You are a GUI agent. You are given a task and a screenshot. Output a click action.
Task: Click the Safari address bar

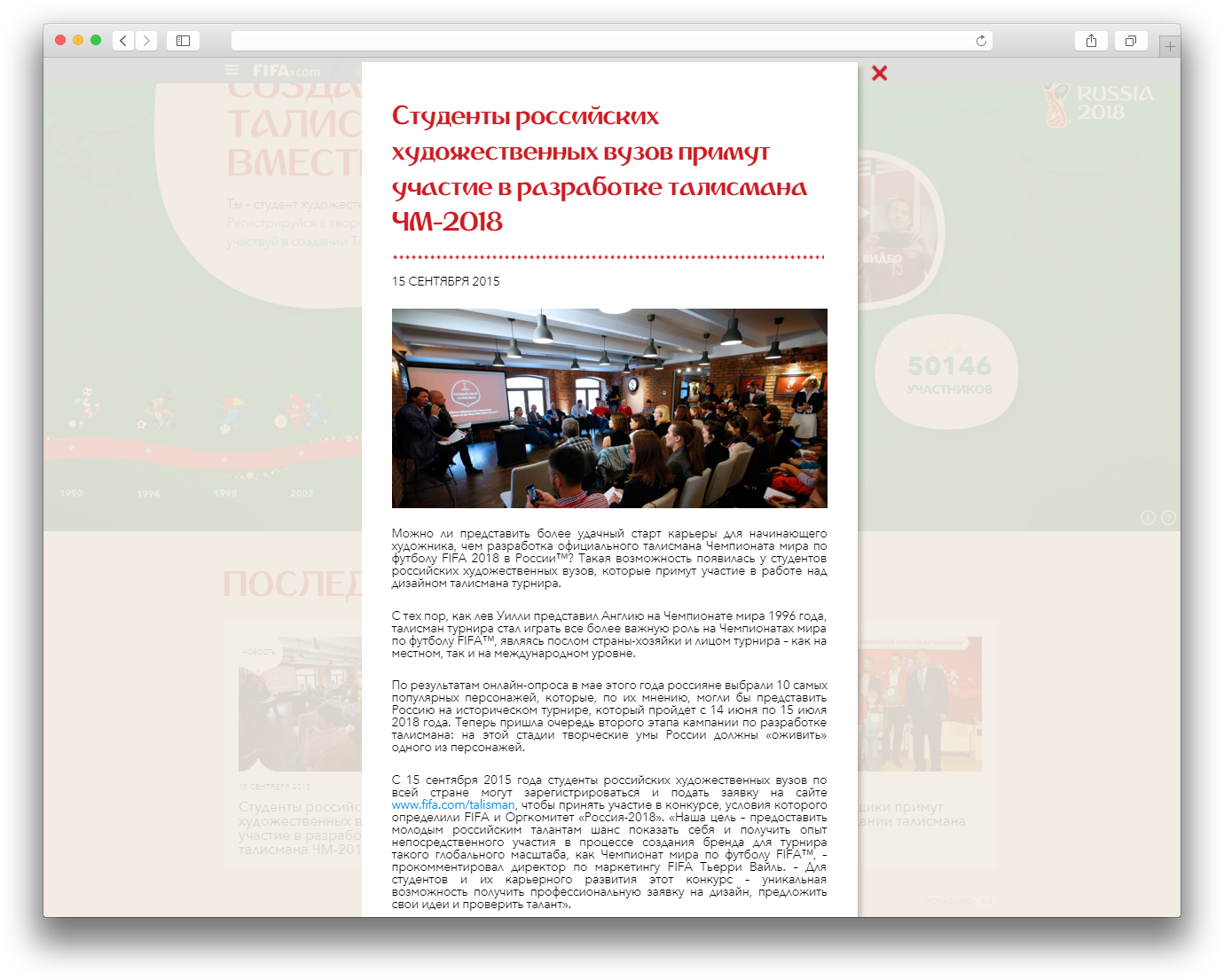[611, 41]
